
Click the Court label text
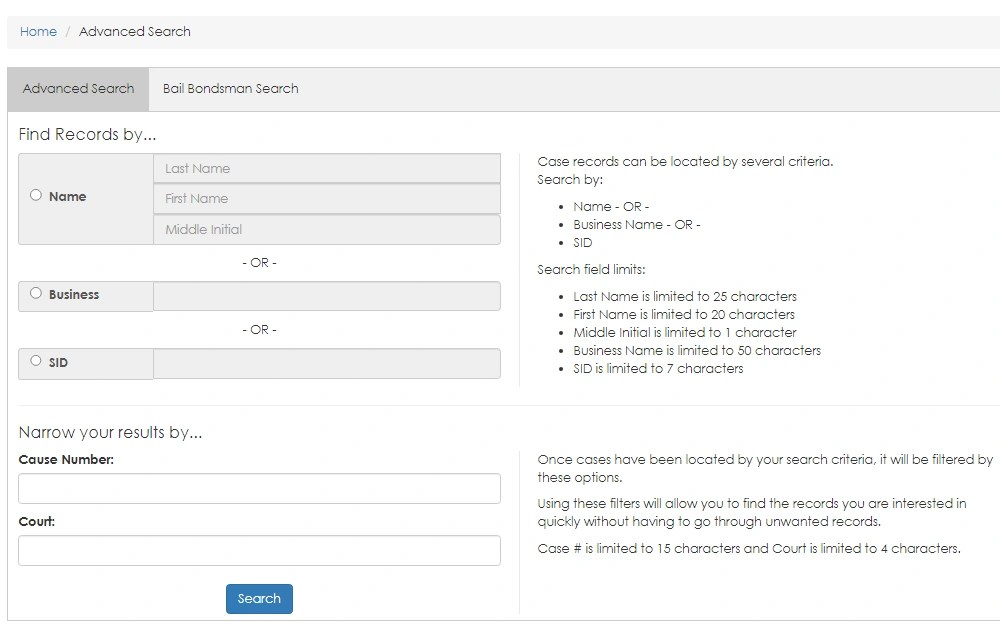pos(36,522)
